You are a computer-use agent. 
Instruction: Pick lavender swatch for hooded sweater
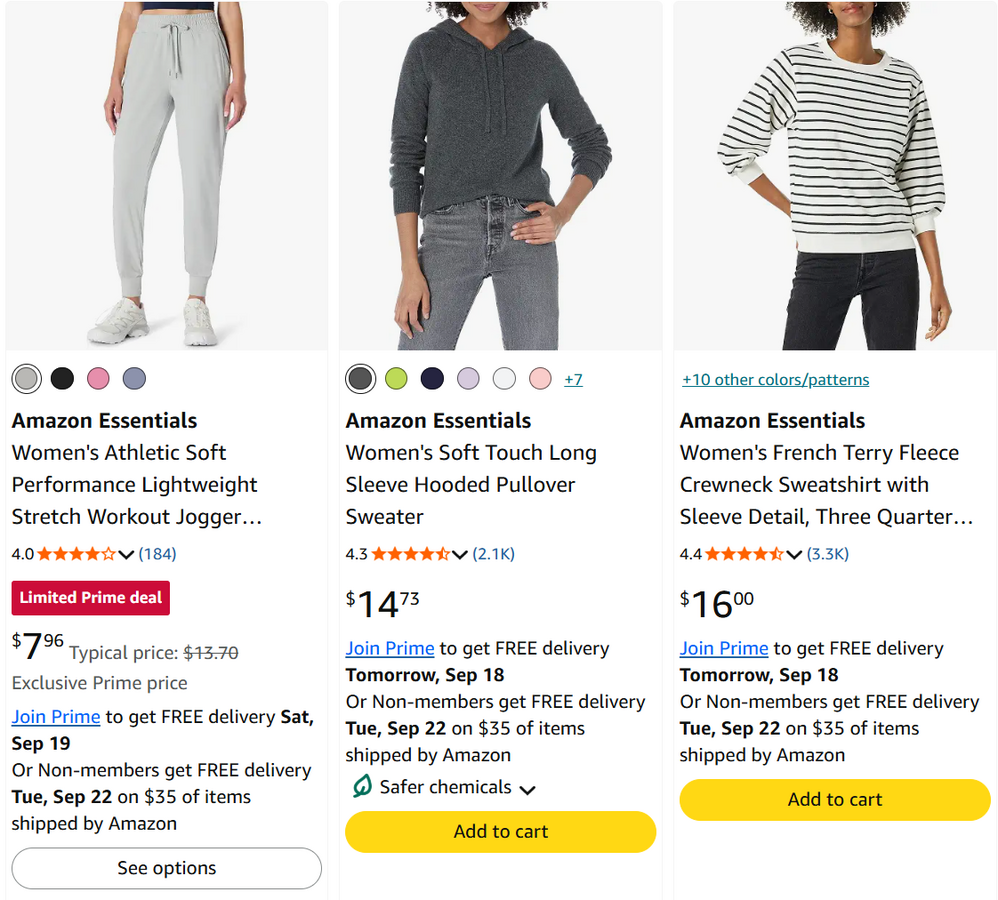pos(468,379)
